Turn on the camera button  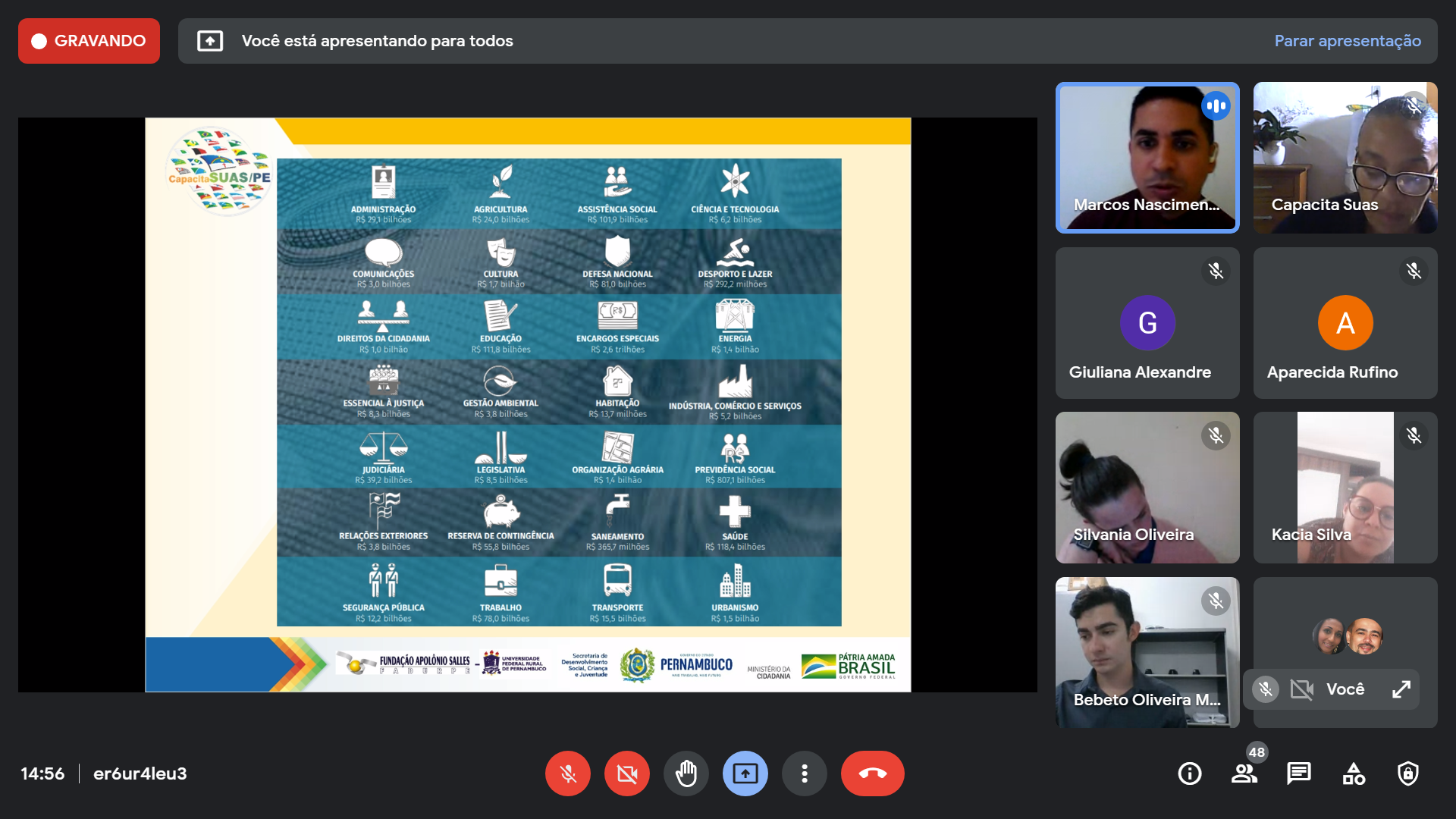point(626,773)
